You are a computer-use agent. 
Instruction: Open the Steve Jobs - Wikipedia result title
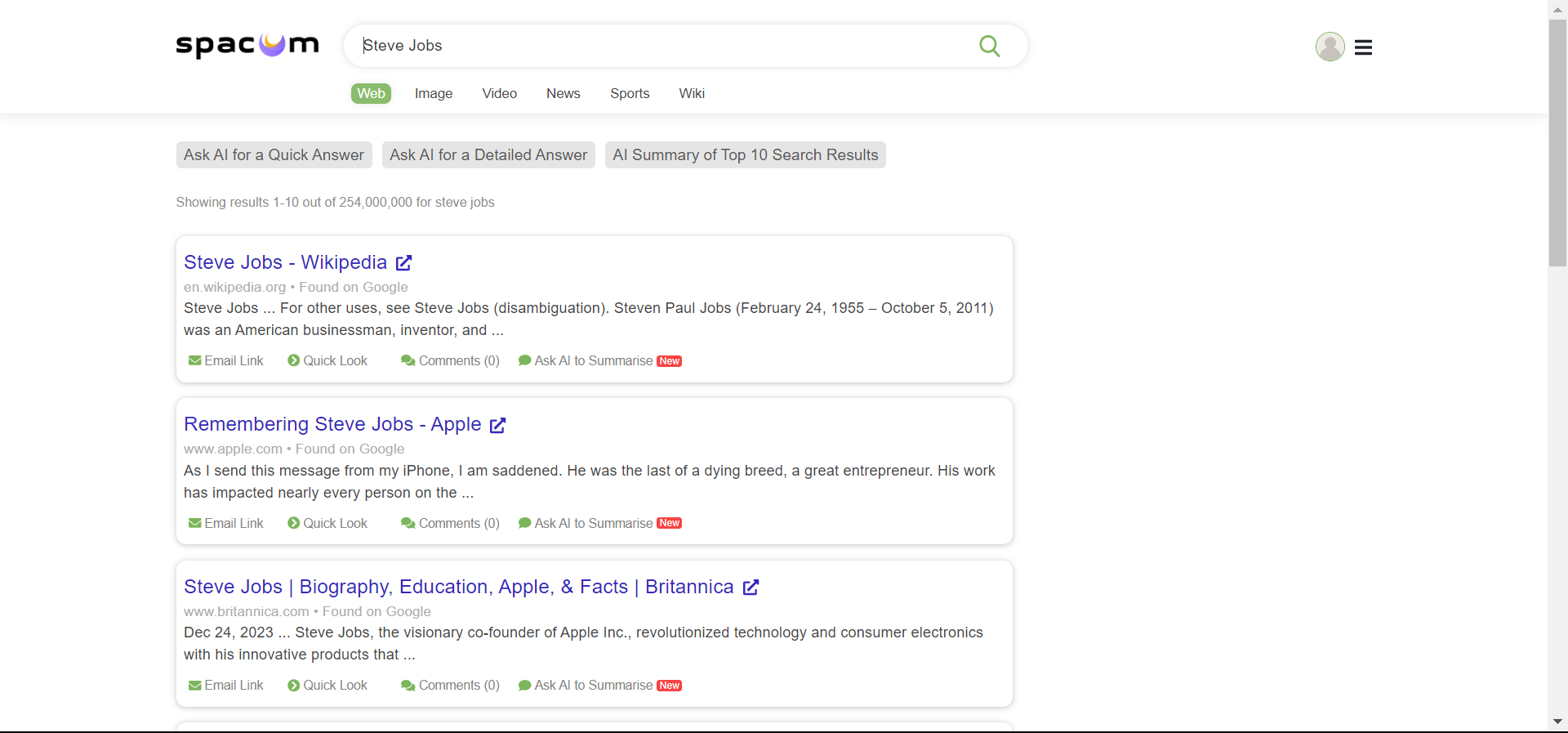(x=286, y=262)
